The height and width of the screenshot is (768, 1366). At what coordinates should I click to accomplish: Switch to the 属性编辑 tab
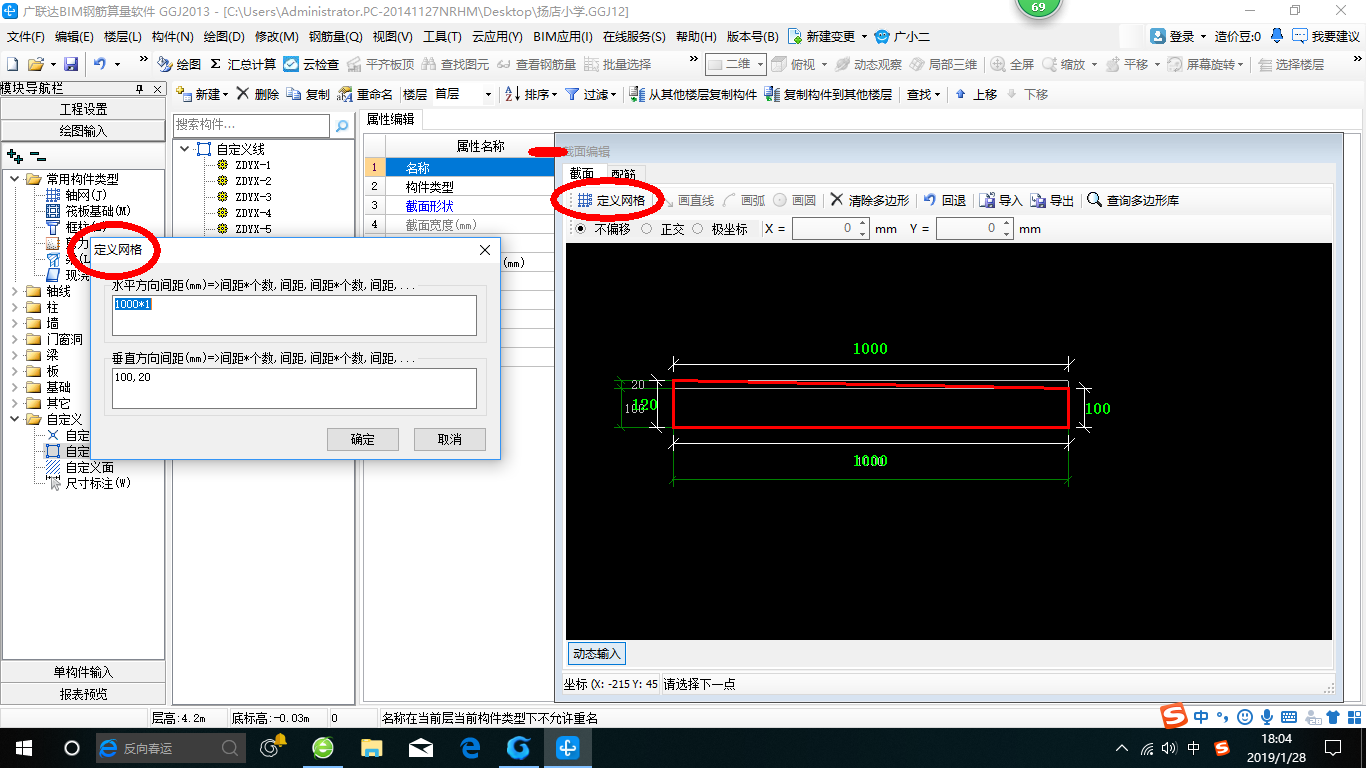point(392,119)
